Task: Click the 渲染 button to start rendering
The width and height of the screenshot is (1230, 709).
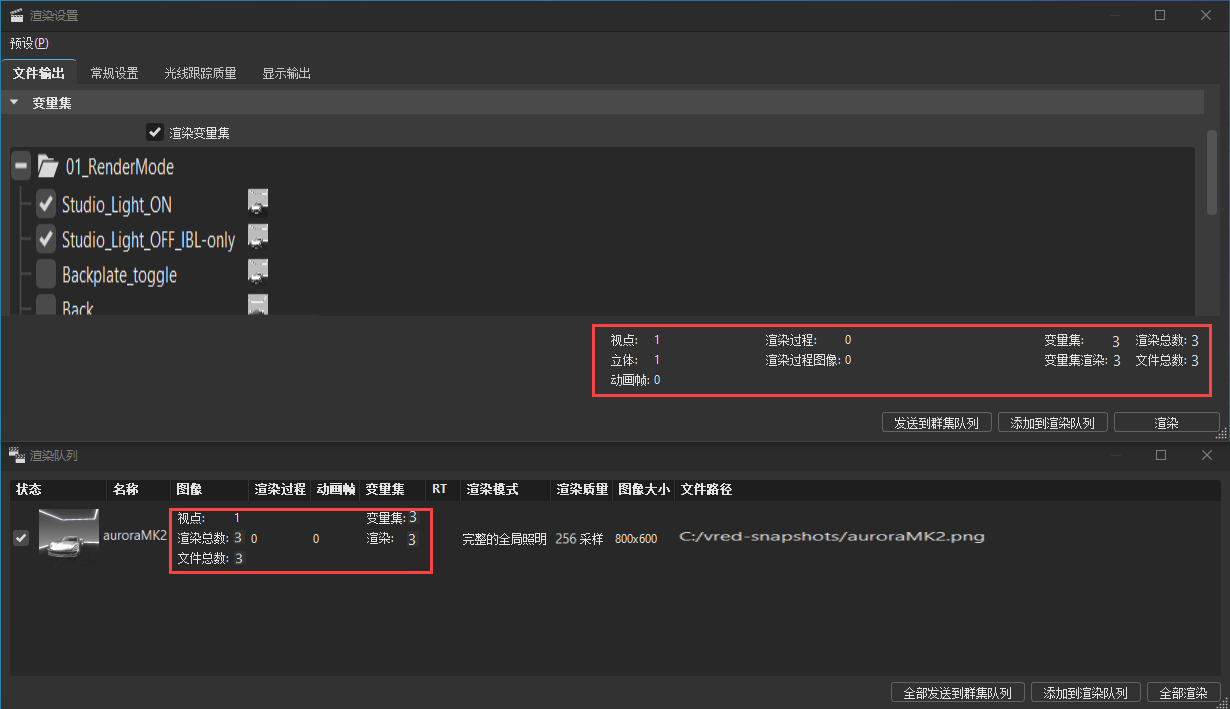Action: pos(1167,422)
